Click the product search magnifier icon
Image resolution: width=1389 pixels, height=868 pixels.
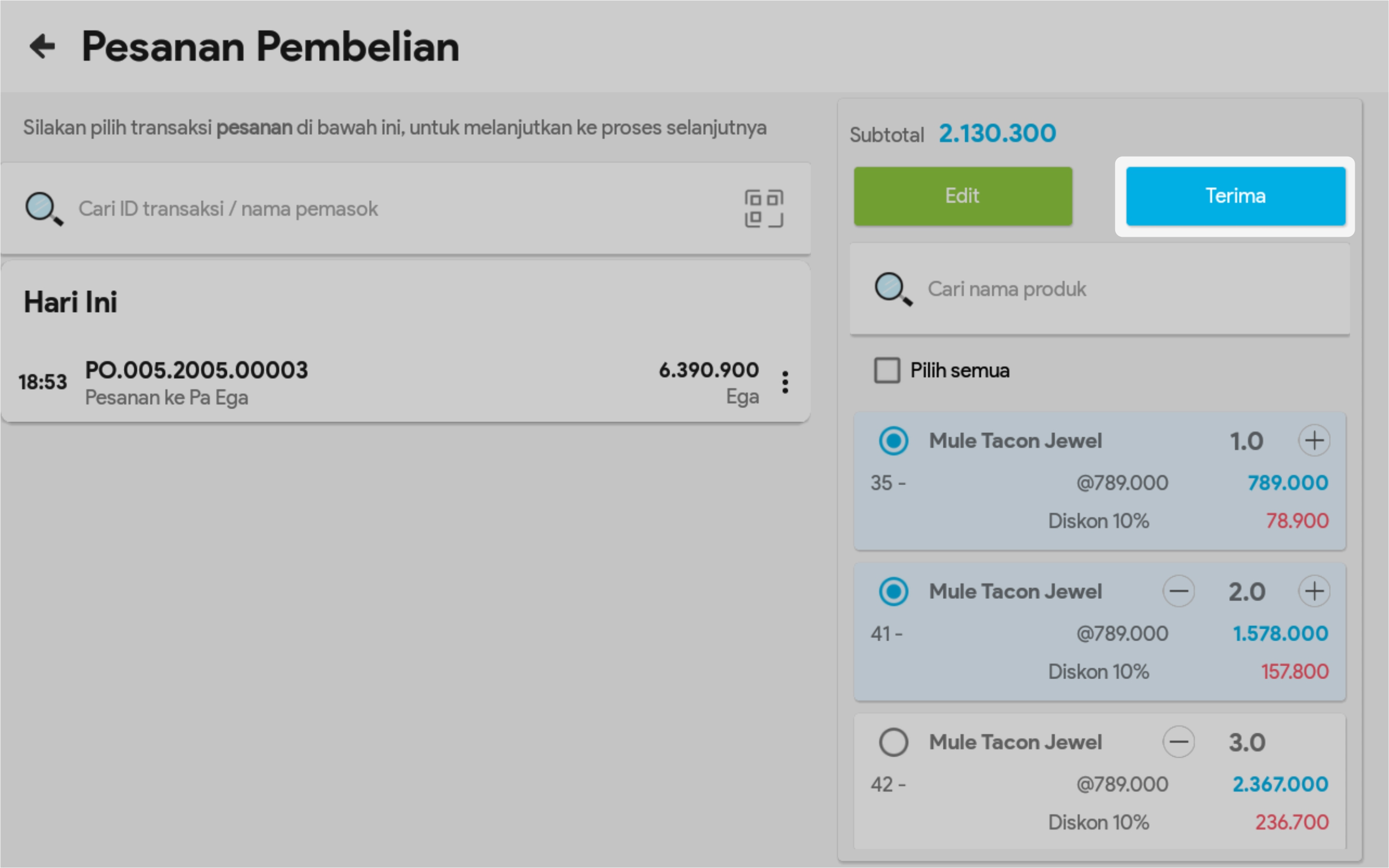[893, 289]
